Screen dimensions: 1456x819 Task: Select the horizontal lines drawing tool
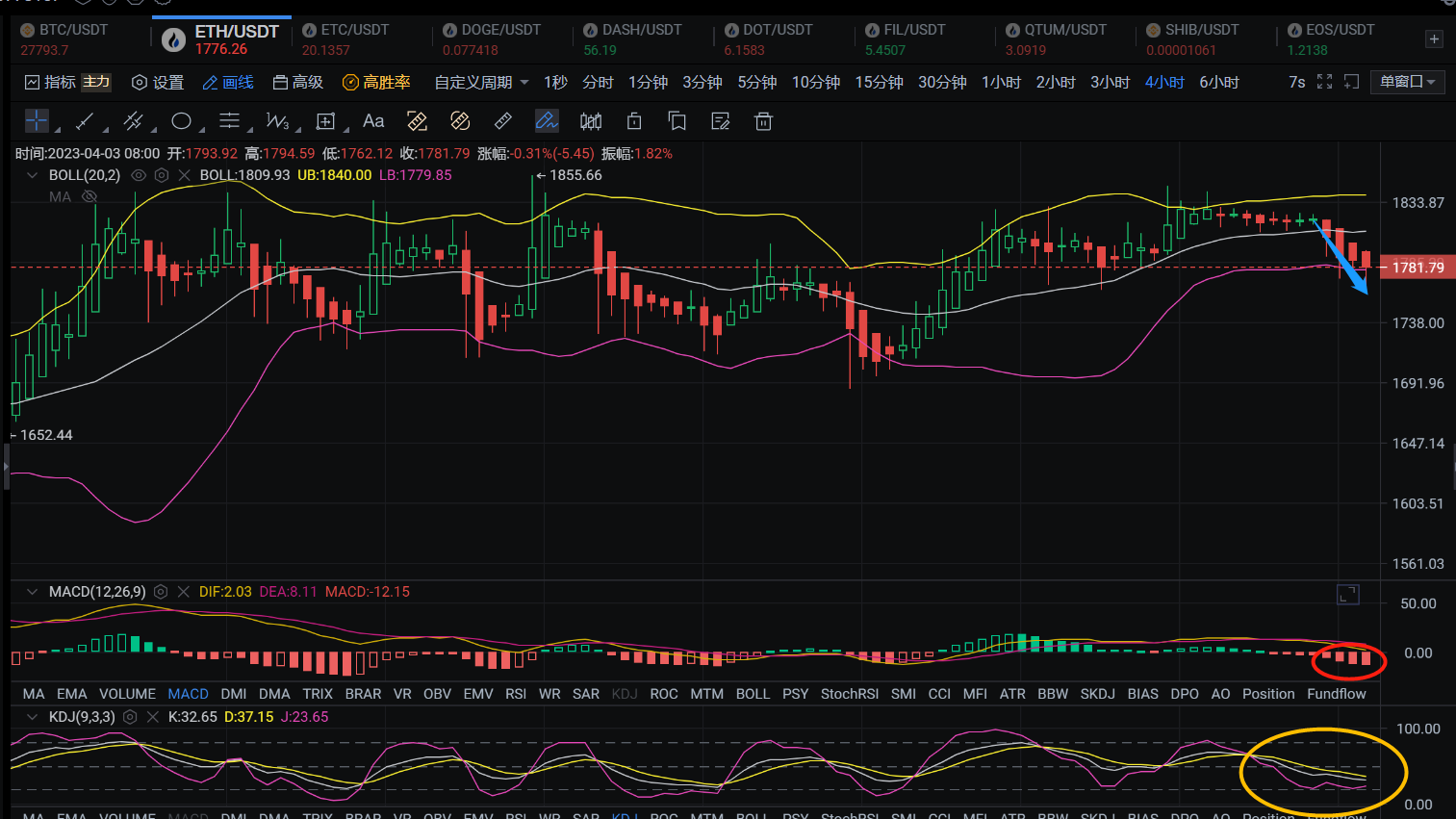(229, 121)
